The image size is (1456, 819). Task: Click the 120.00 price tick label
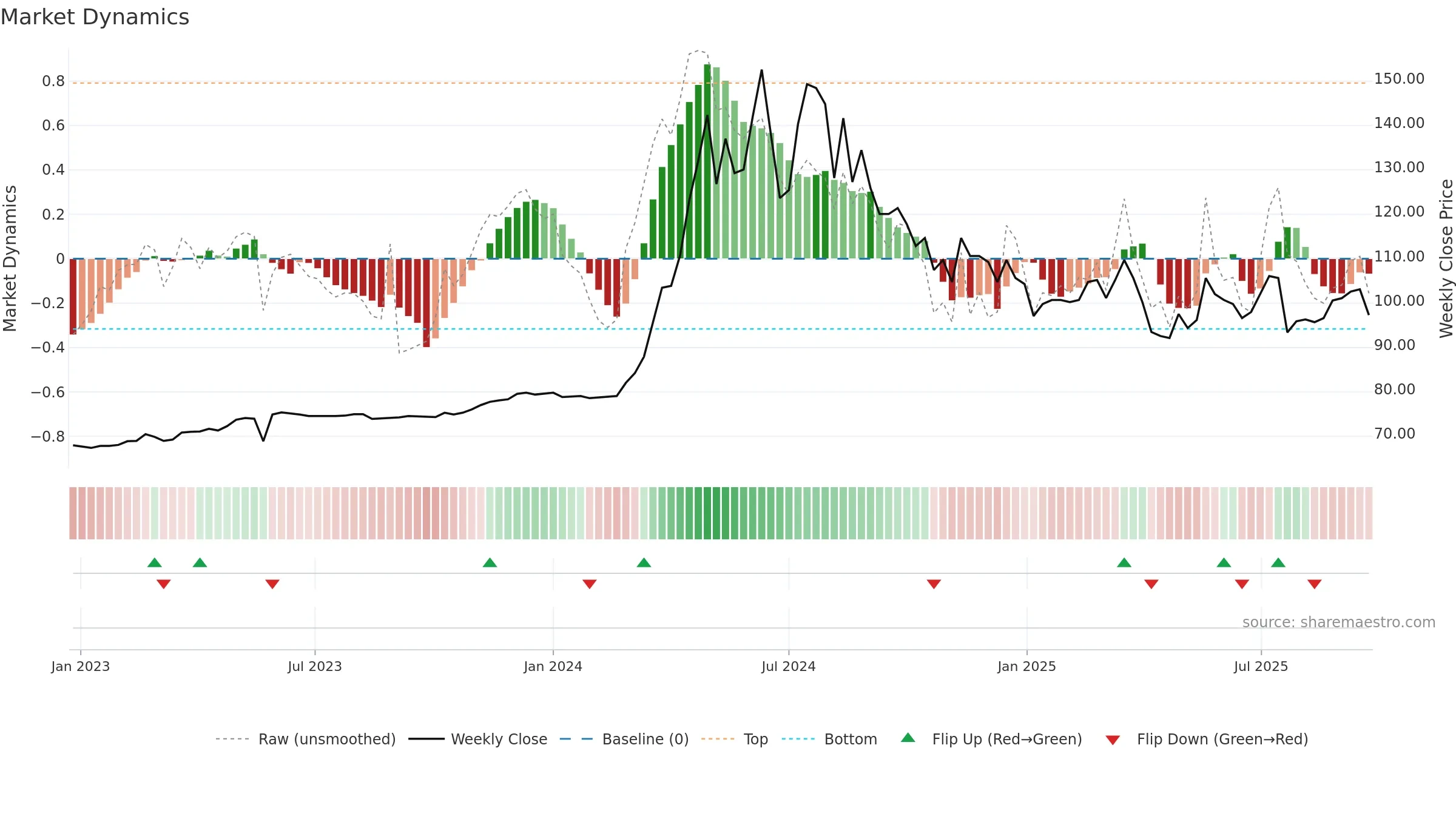coord(1399,212)
